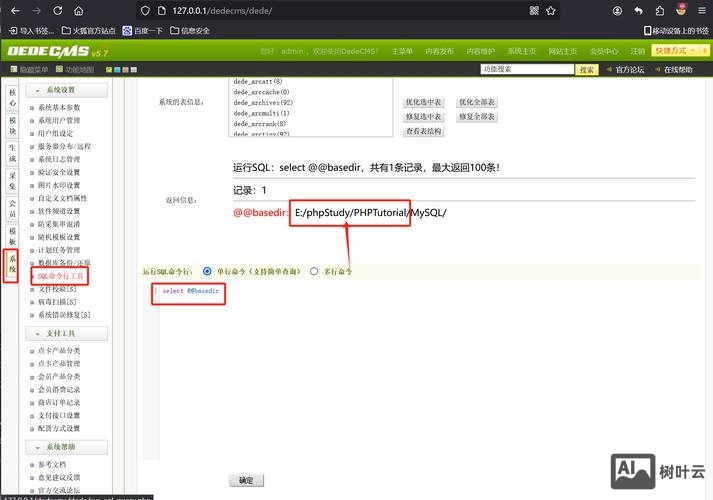Click the shield icon in the address bar

point(145,10)
